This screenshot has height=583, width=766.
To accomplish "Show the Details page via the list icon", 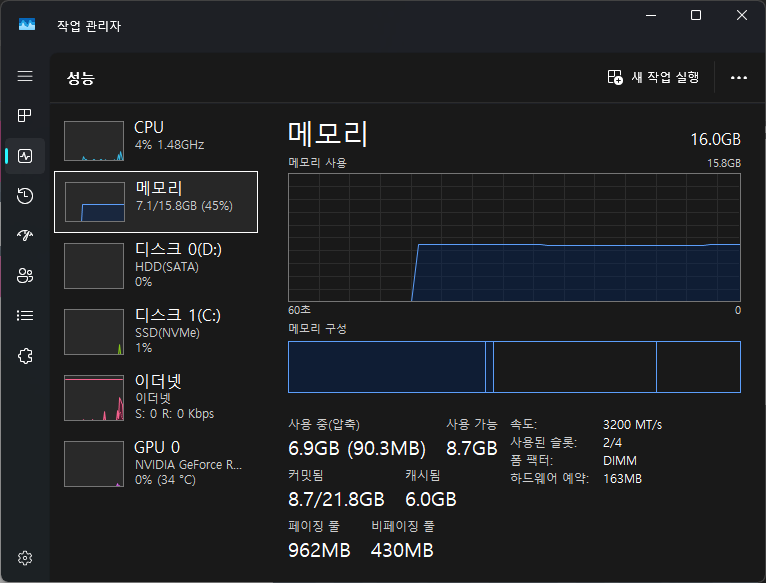I will point(25,315).
